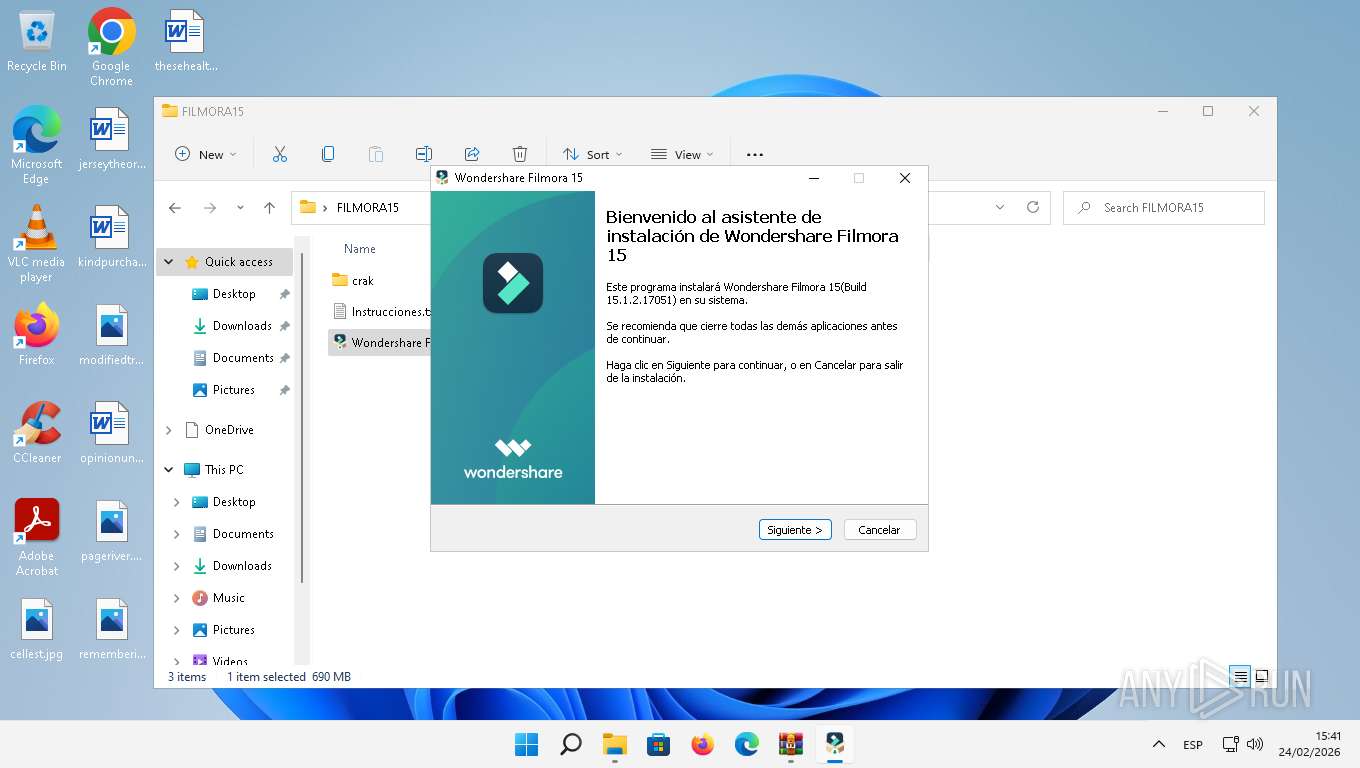Open Windows Start button
Image resolution: width=1360 pixels, height=768 pixels.
(526, 744)
